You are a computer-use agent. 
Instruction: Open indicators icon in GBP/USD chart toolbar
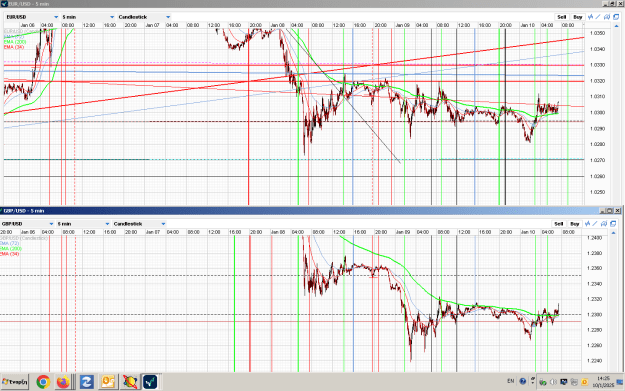[x=587, y=224]
